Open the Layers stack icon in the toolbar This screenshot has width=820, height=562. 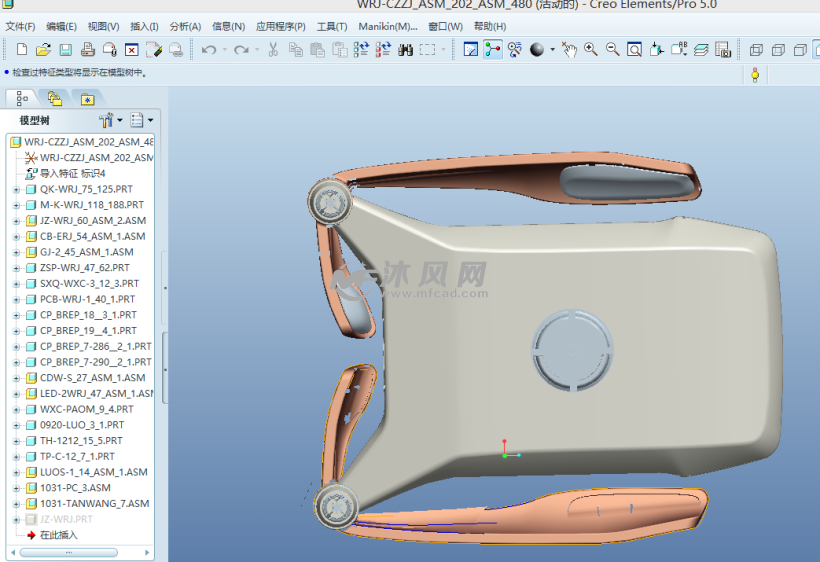pos(701,49)
